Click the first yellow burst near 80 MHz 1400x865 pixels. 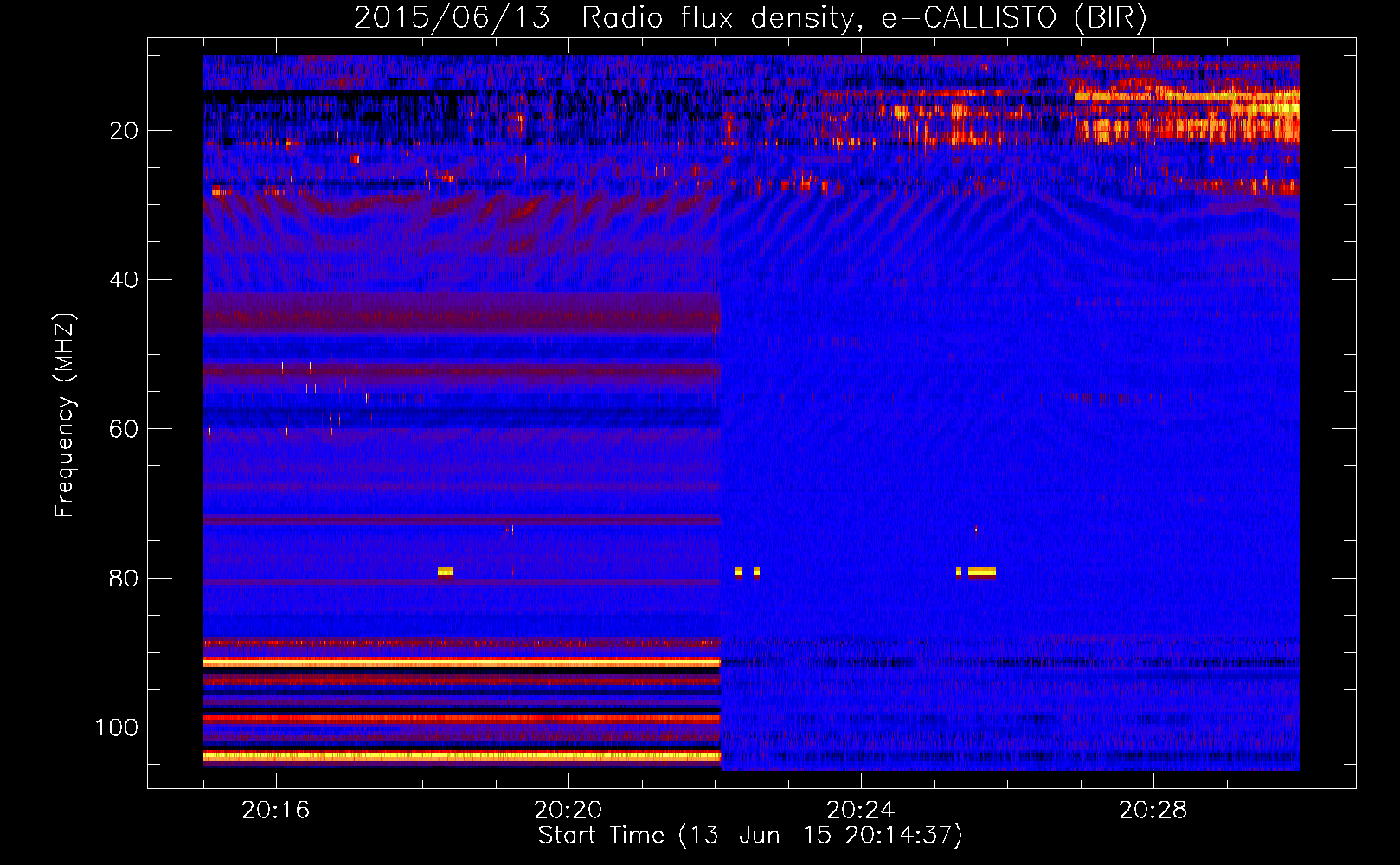(x=445, y=572)
